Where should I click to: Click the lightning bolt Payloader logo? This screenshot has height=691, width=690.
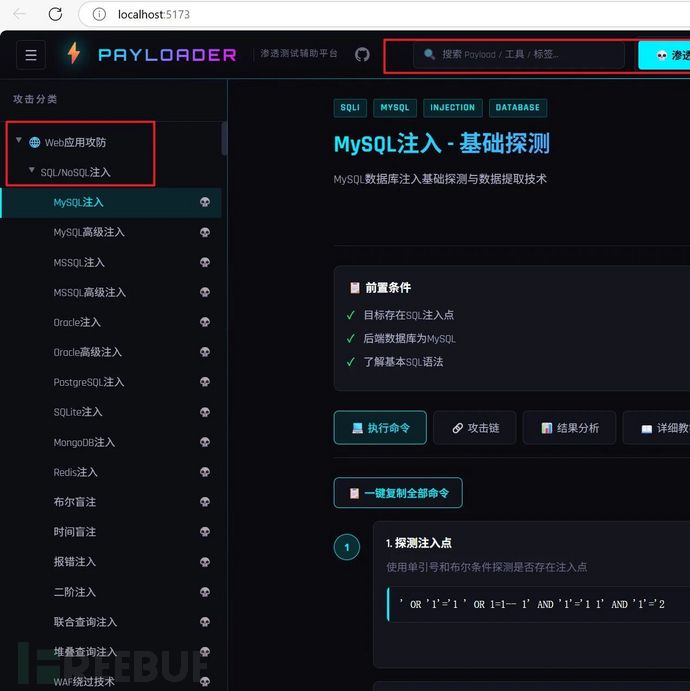(74, 53)
